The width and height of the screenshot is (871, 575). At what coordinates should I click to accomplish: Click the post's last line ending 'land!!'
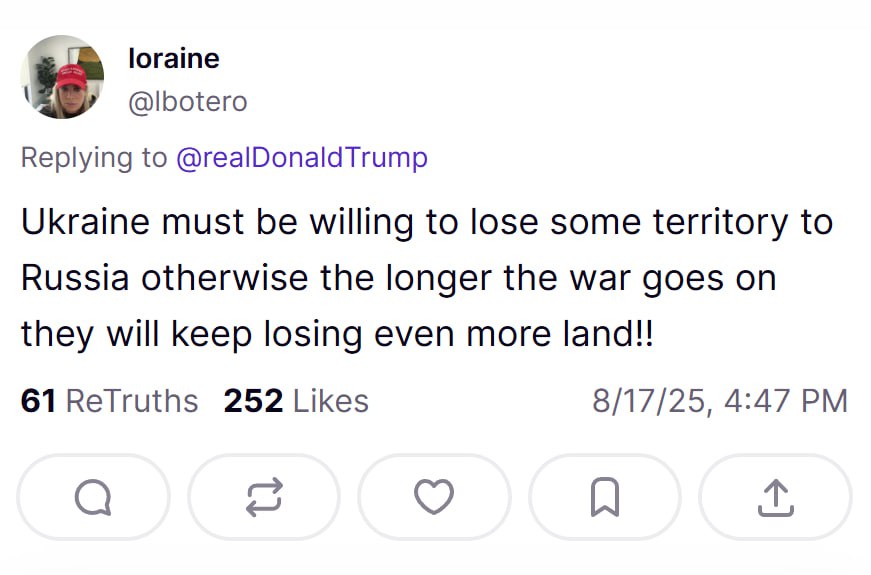(336, 334)
